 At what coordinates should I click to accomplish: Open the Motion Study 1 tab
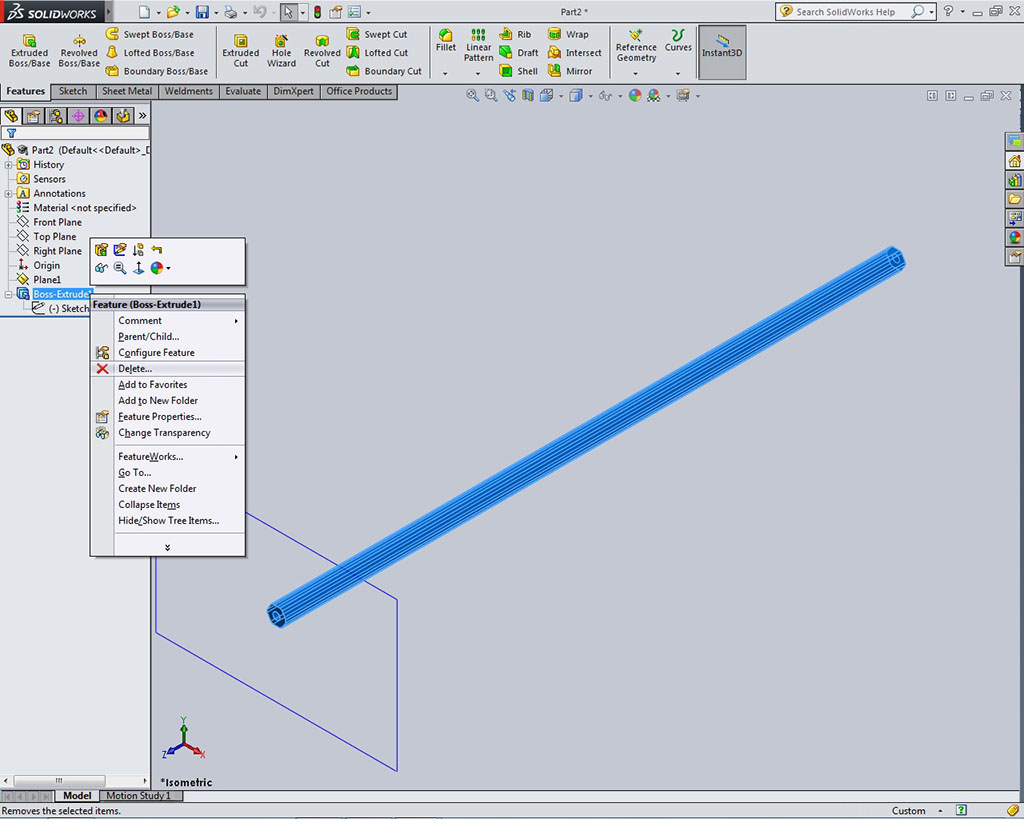[138, 796]
